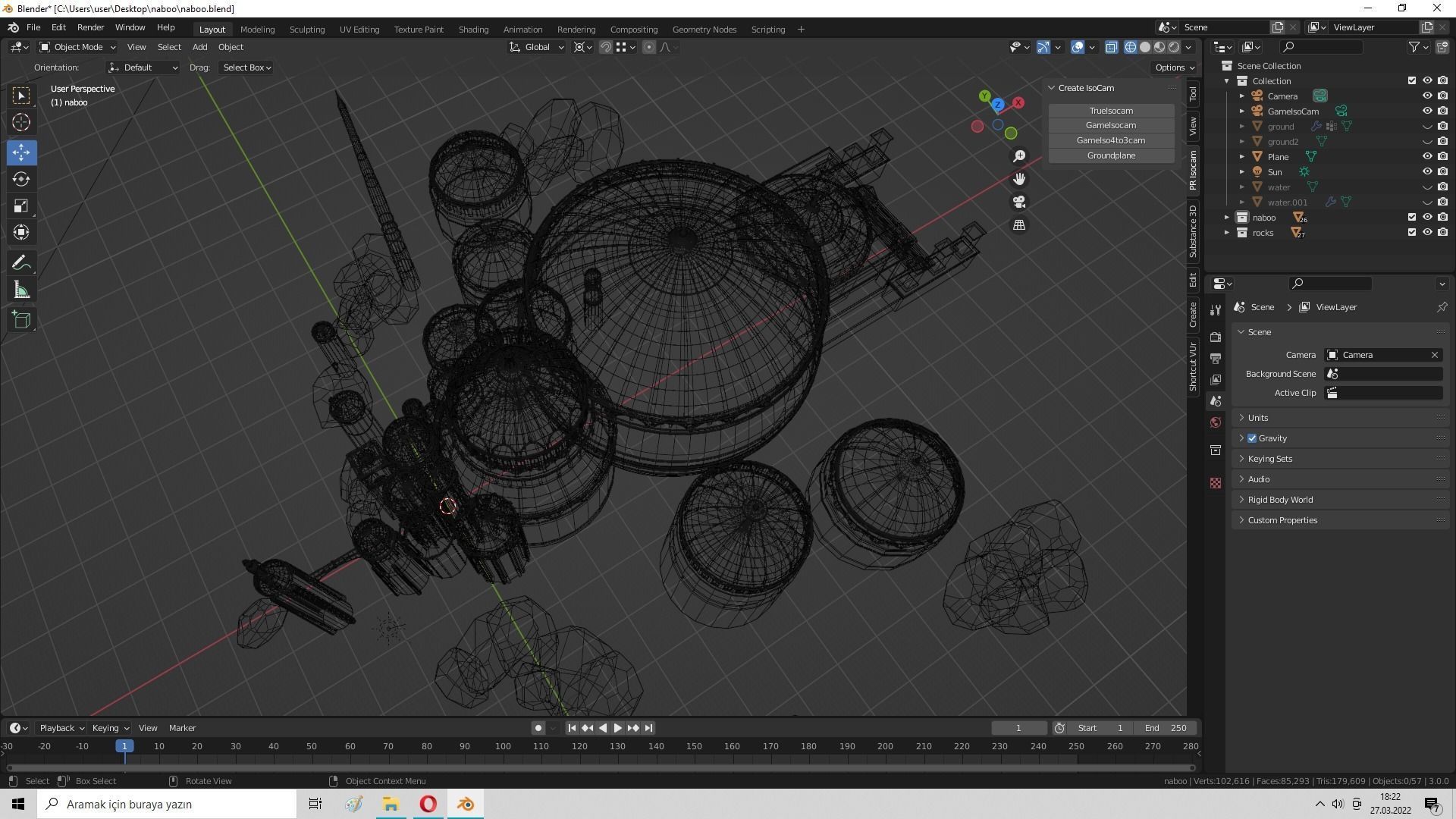
Task: Exclude naboo collection from view layer
Action: [x=1411, y=218]
